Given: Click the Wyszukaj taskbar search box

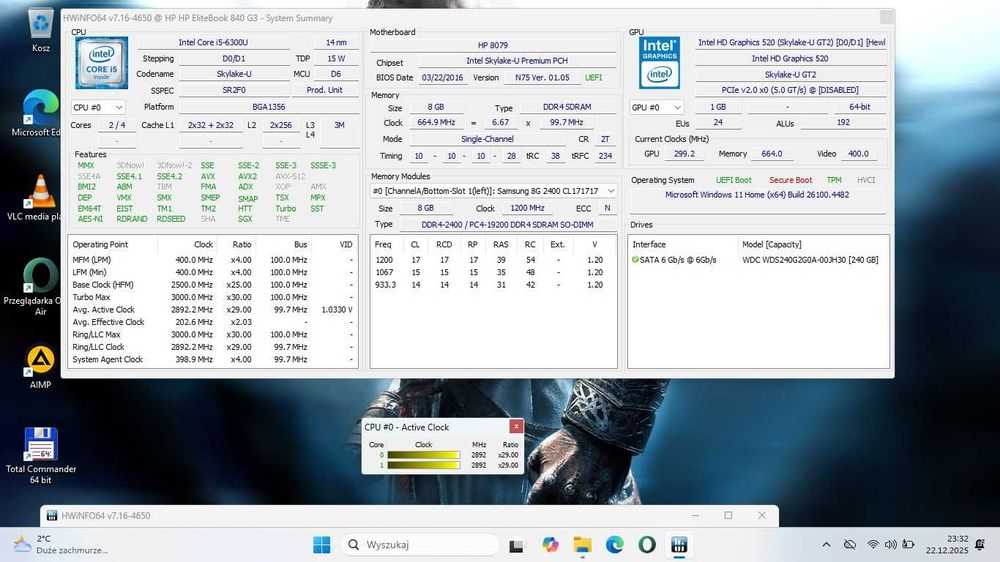Looking at the screenshot, I should pyautogui.click(x=421, y=545).
